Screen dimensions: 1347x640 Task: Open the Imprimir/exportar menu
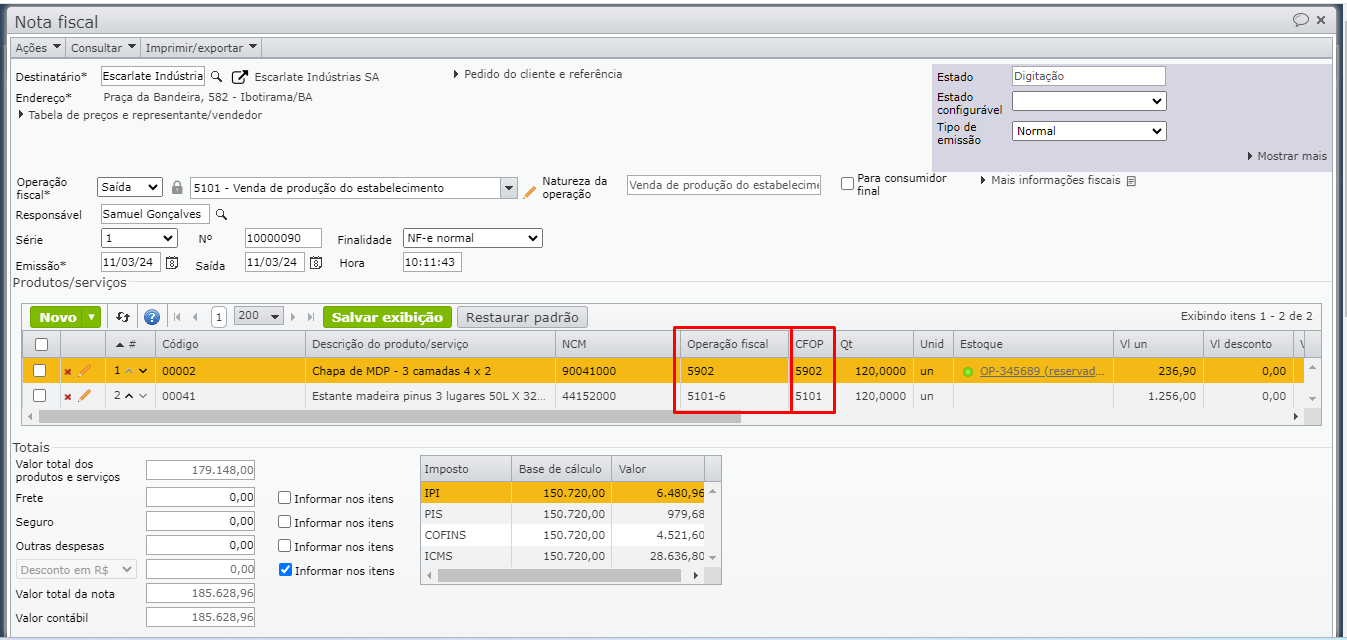201,47
